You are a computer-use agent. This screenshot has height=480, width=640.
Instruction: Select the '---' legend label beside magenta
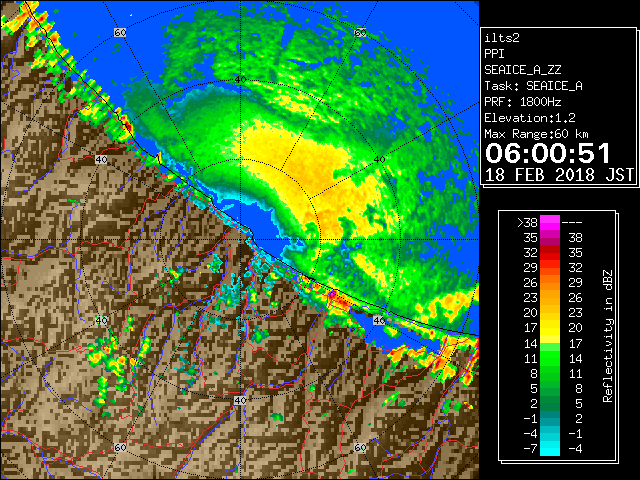coord(572,222)
